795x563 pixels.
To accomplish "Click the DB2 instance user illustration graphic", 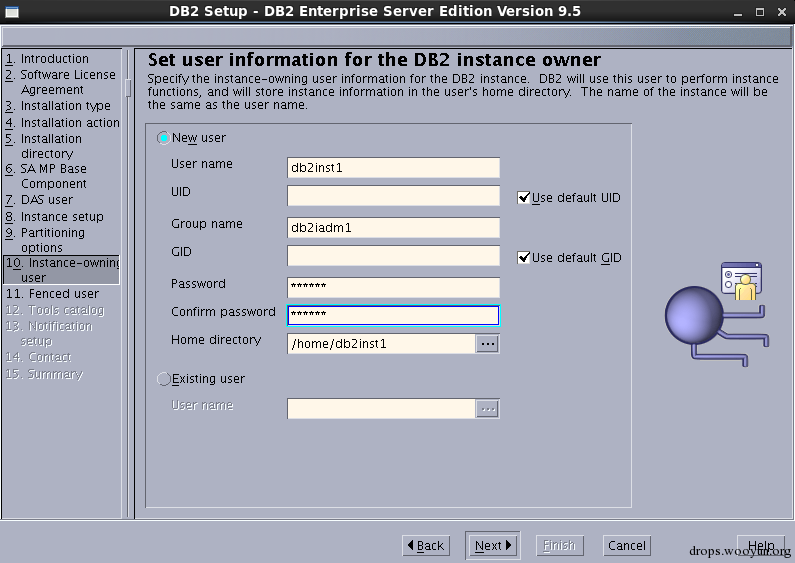I will coord(717,314).
